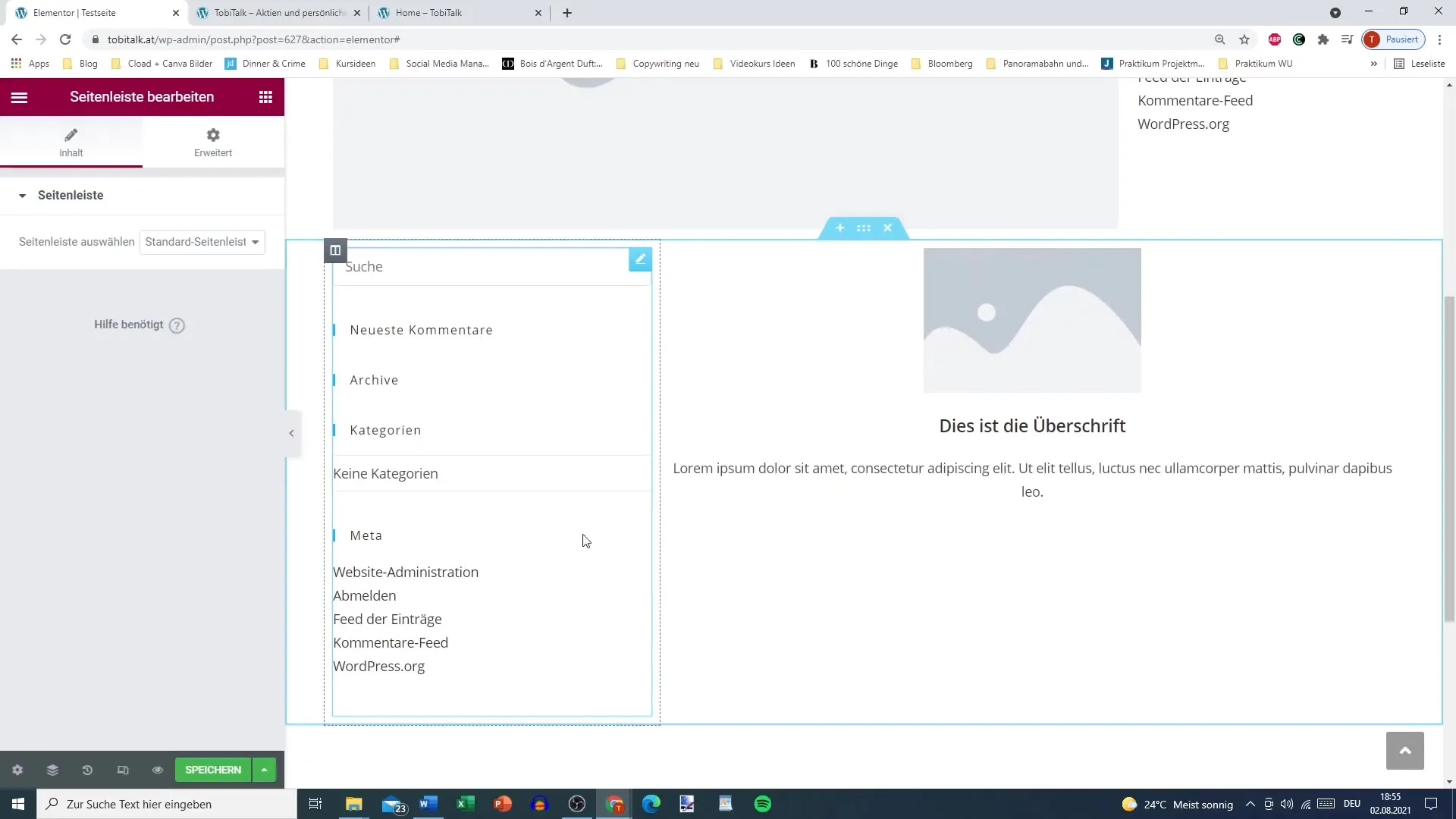Viewport: 1456px width, 819px height.
Task: Open the Adblock Plus extension icon
Action: (x=1275, y=39)
